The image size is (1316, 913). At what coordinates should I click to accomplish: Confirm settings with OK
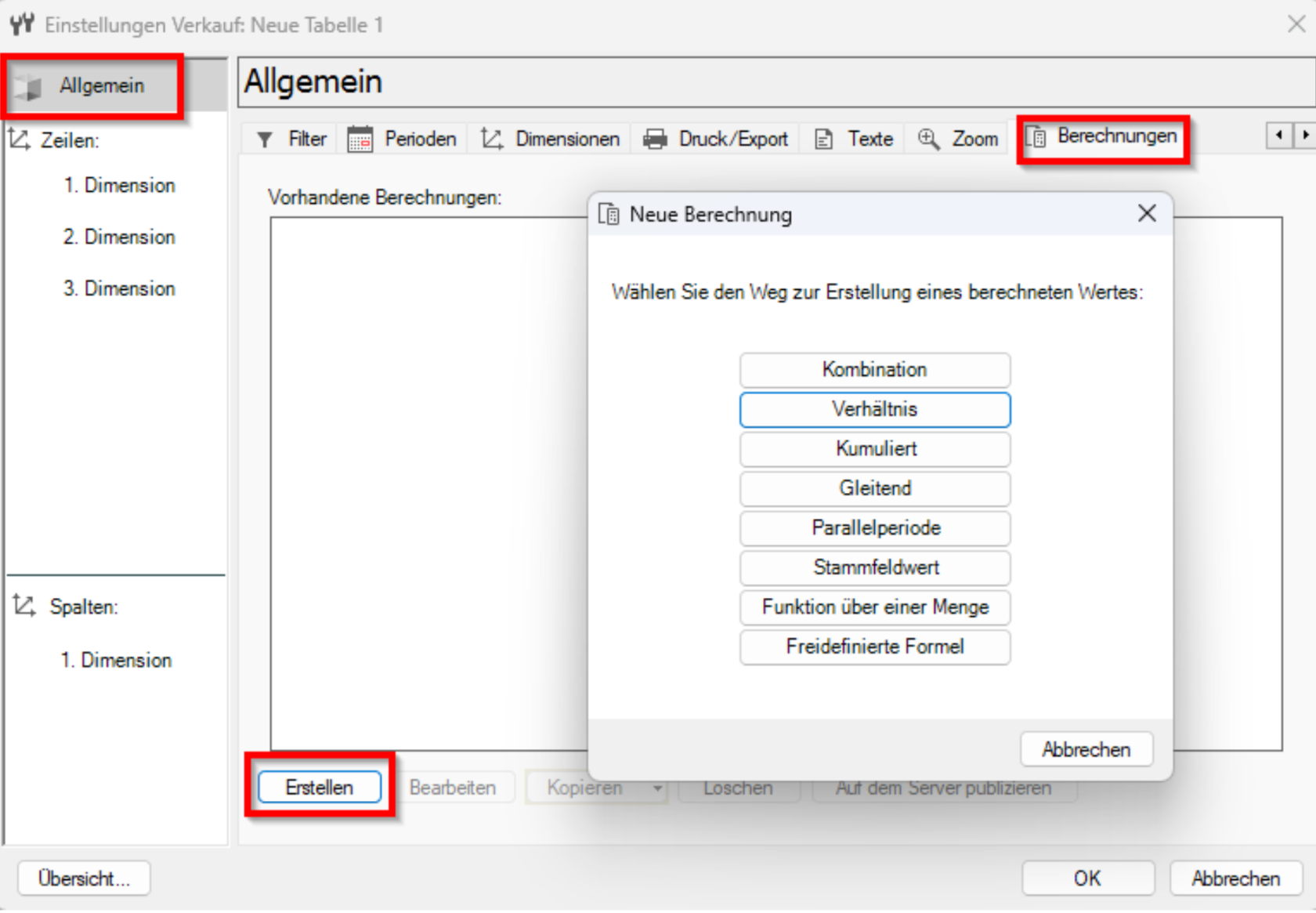[1087, 879]
